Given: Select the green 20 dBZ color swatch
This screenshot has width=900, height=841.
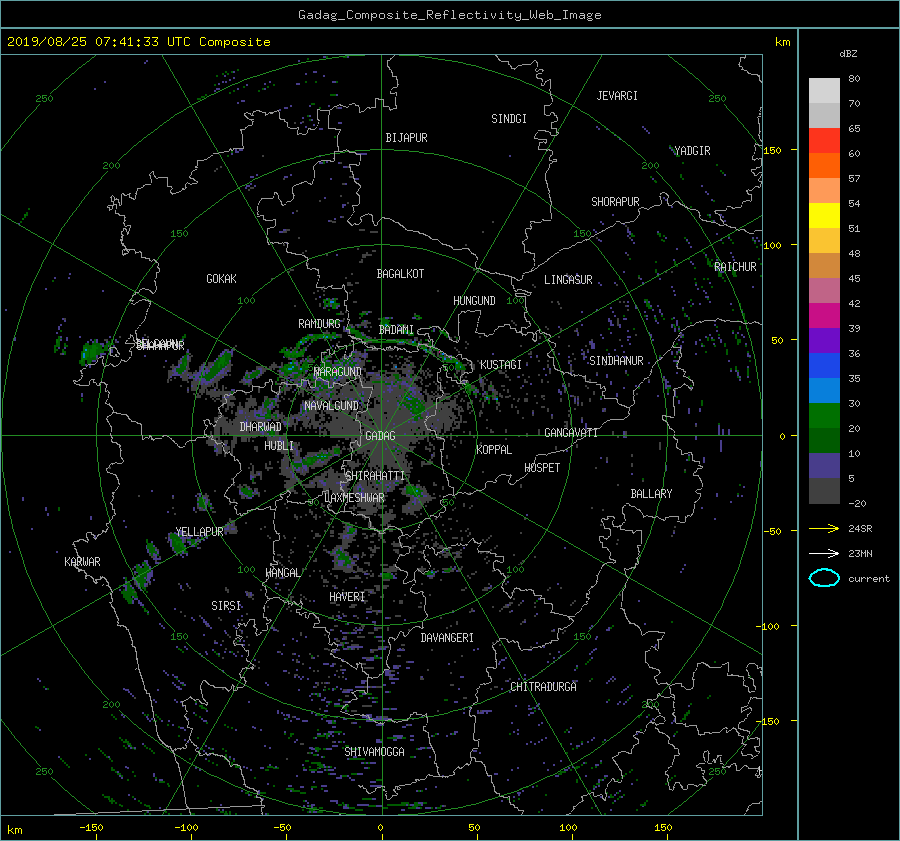Looking at the screenshot, I should tap(824, 415).
